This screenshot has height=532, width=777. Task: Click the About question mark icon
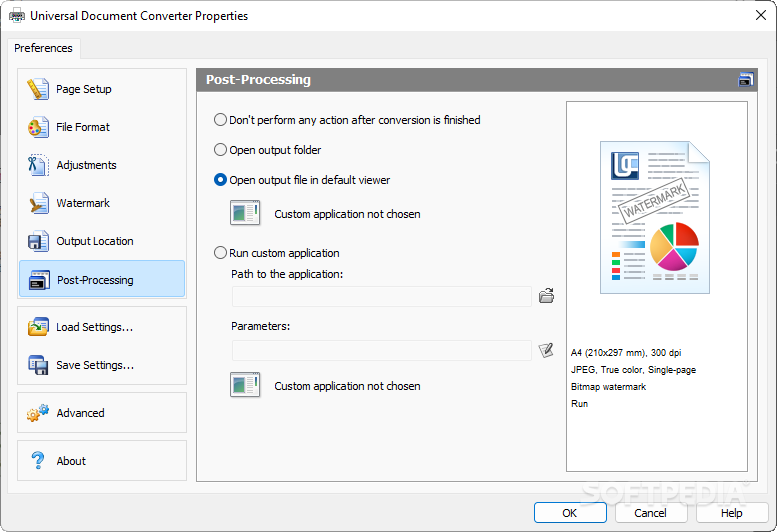[38, 461]
